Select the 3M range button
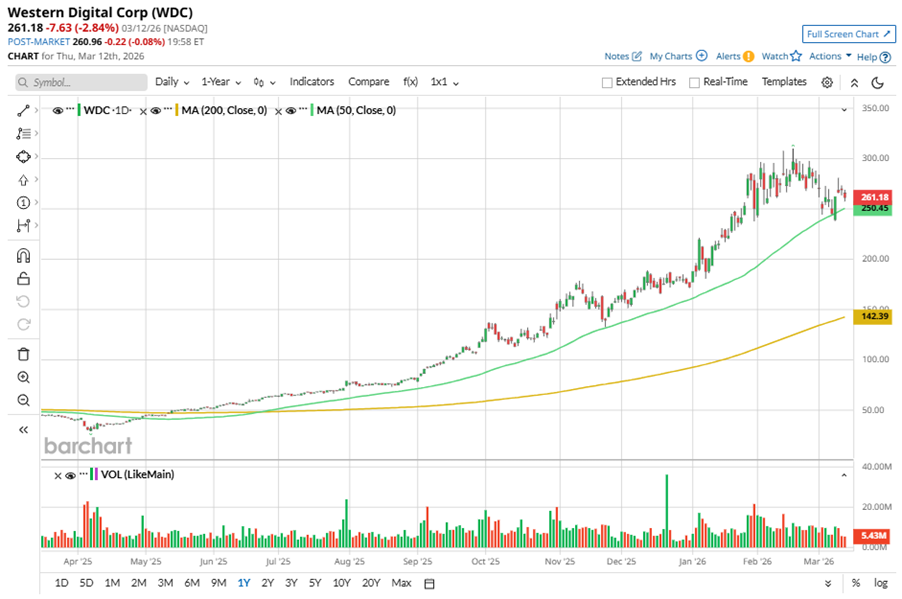 (165, 583)
